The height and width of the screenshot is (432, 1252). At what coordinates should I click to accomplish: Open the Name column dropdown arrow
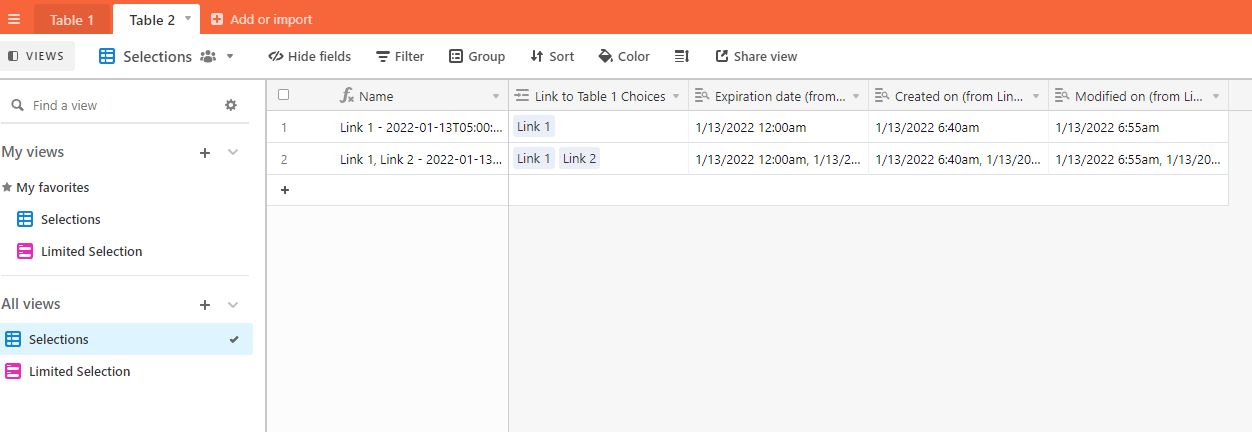coord(496,96)
